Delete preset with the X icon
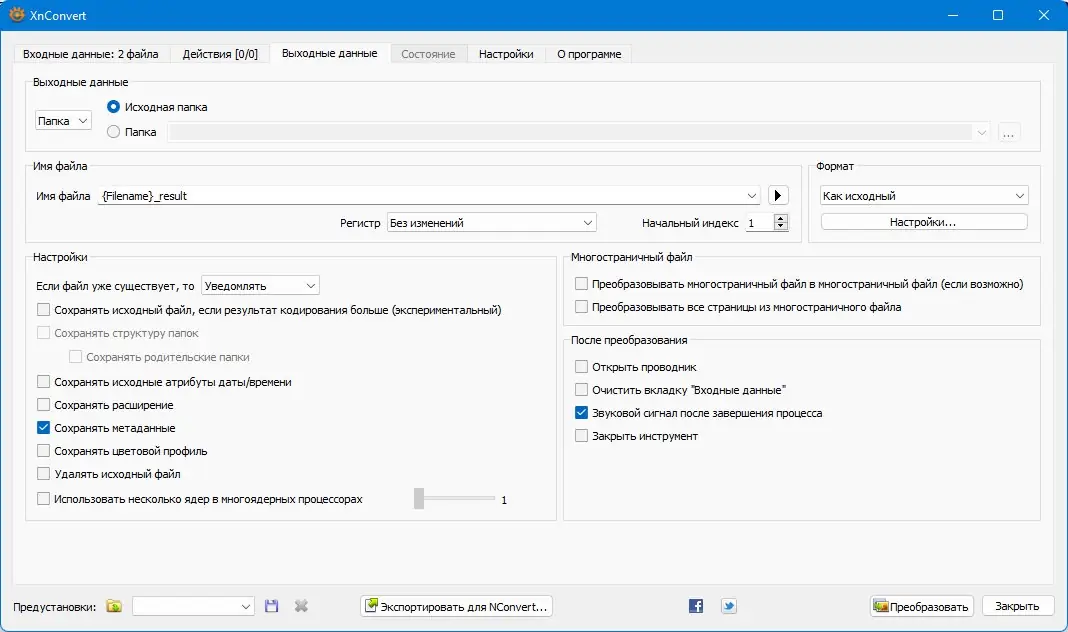 click(x=301, y=606)
